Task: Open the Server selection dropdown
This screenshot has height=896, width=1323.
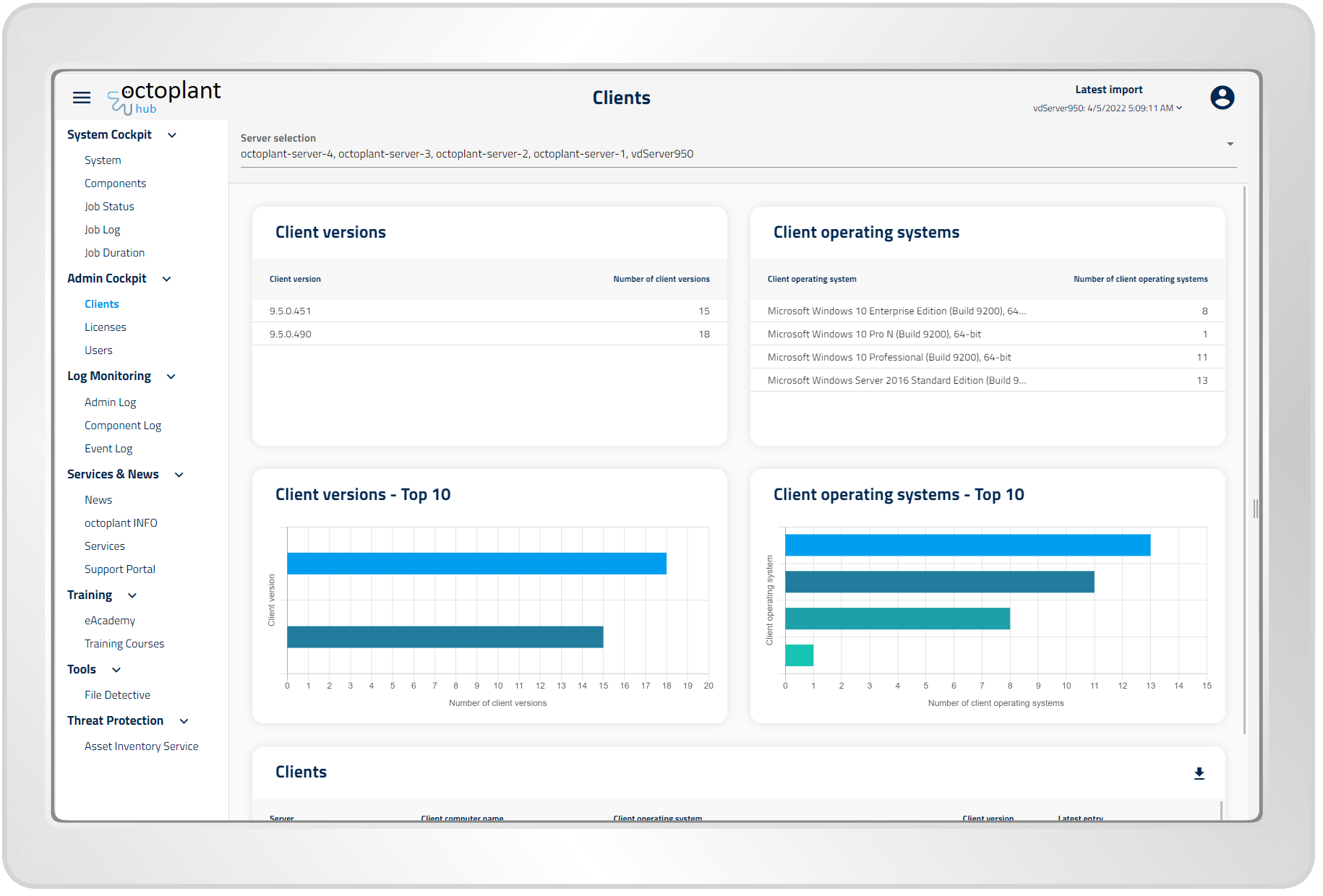Action: (1230, 145)
